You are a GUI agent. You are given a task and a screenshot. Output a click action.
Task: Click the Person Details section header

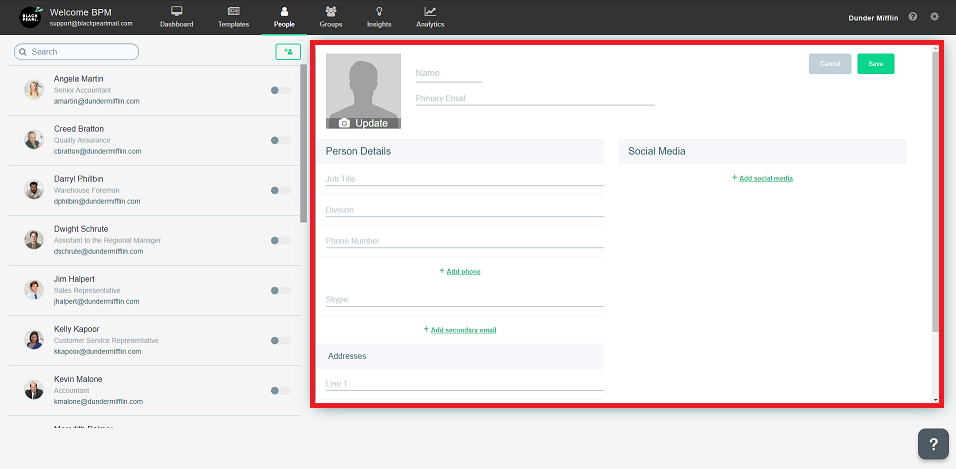460,151
